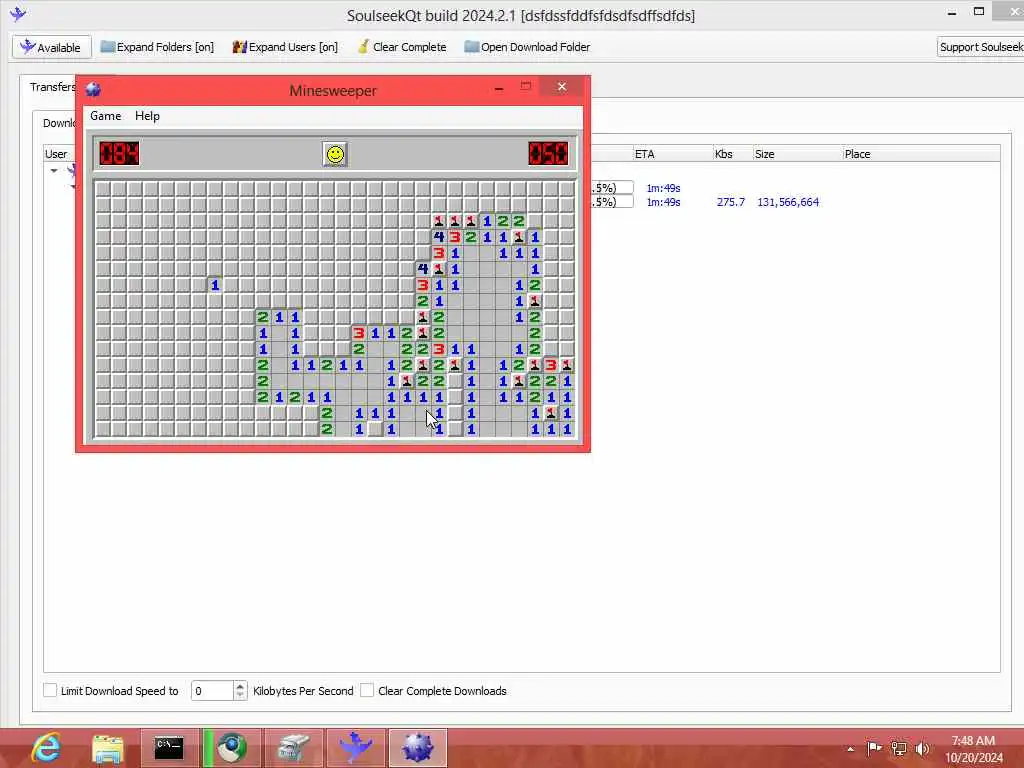Click the flag directly right of the dark 4
The height and width of the screenshot is (768, 1024).
[x=439, y=269]
